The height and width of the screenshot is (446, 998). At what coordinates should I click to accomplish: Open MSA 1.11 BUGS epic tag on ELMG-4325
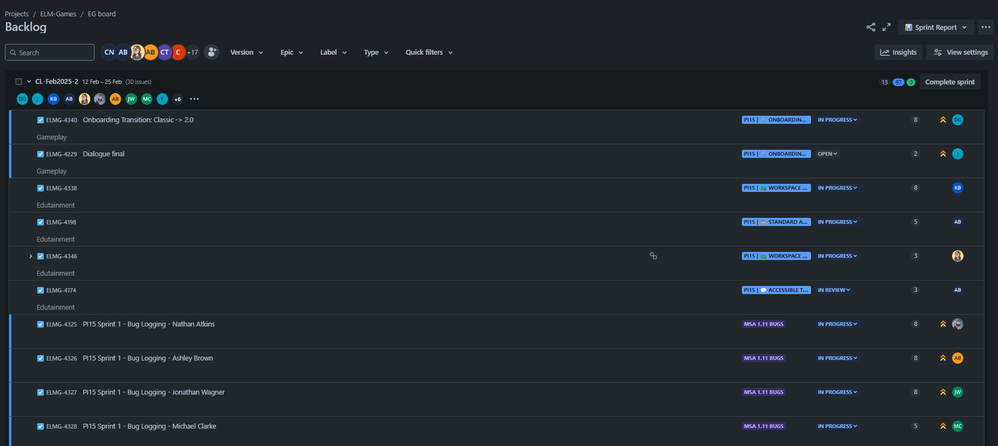pyautogui.click(x=763, y=324)
